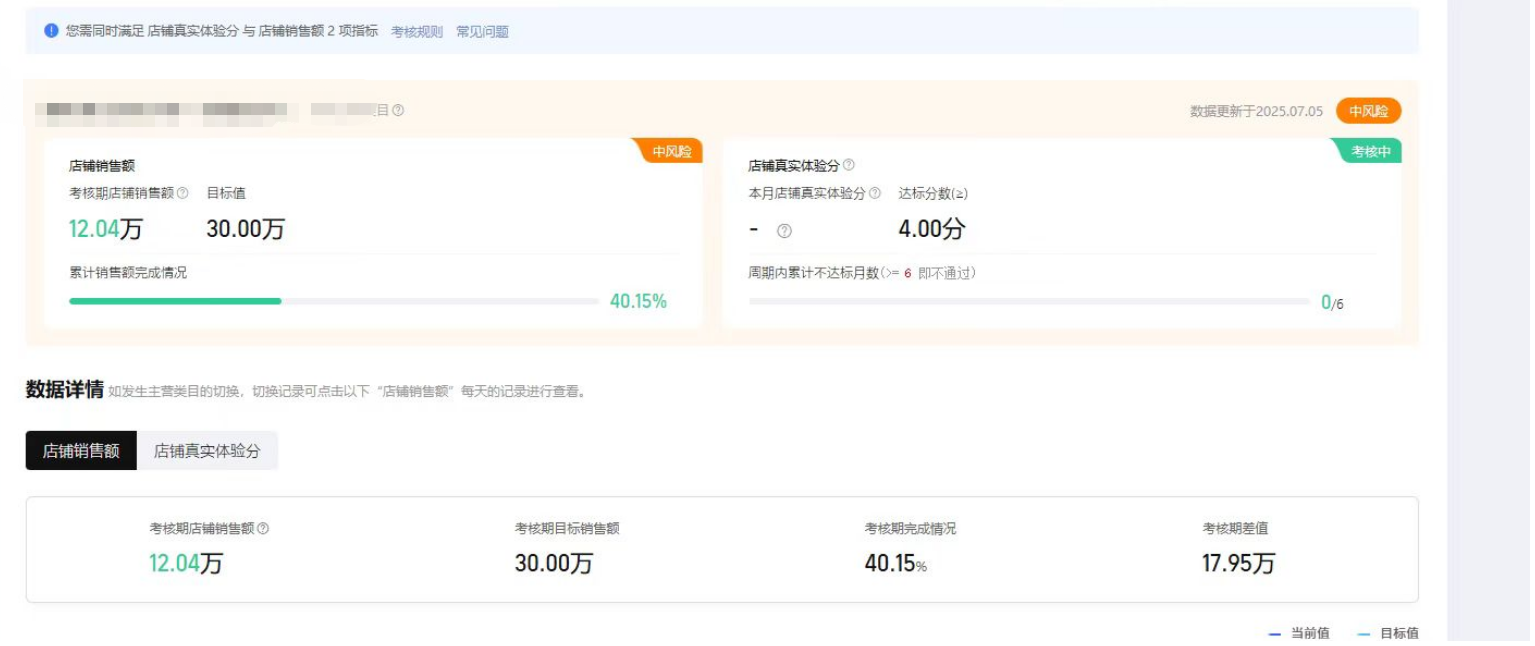Viewport: 1535px width, 646px height.
Task: Open the 常见问题 link
Action: pos(482,32)
